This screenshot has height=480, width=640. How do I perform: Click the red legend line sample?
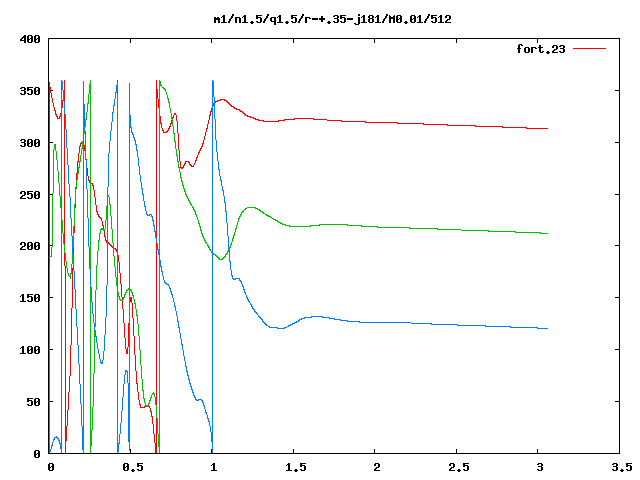tap(589, 49)
